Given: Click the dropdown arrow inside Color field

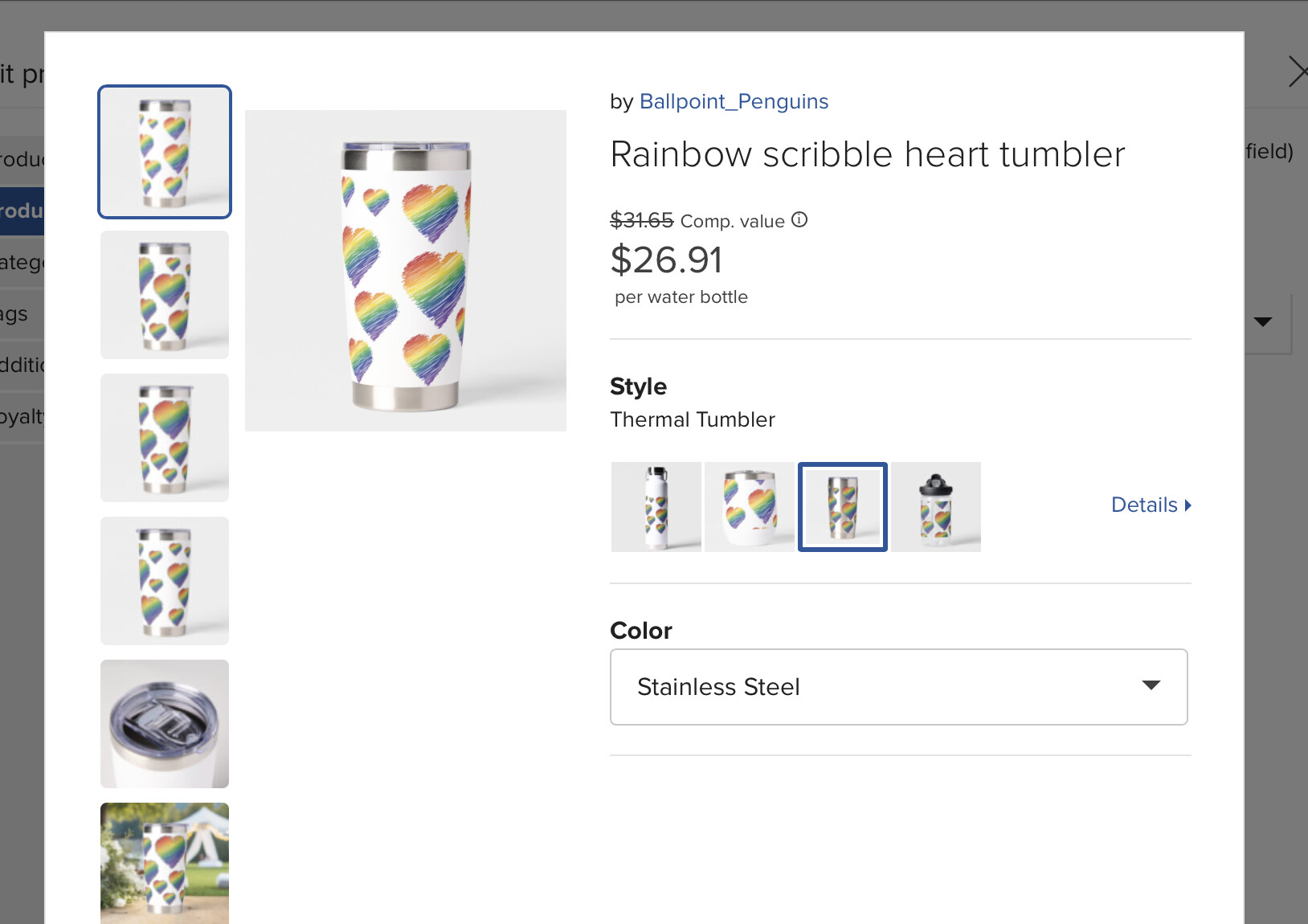Looking at the screenshot, I should pos(1151,685).
